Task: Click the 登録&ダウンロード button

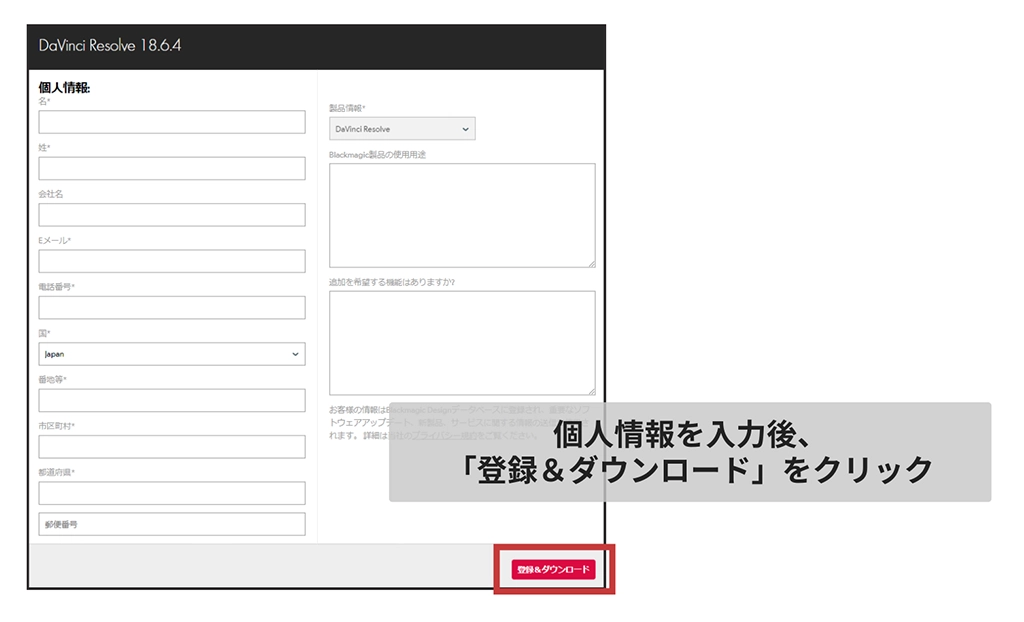Action: [x=553, y=569]
